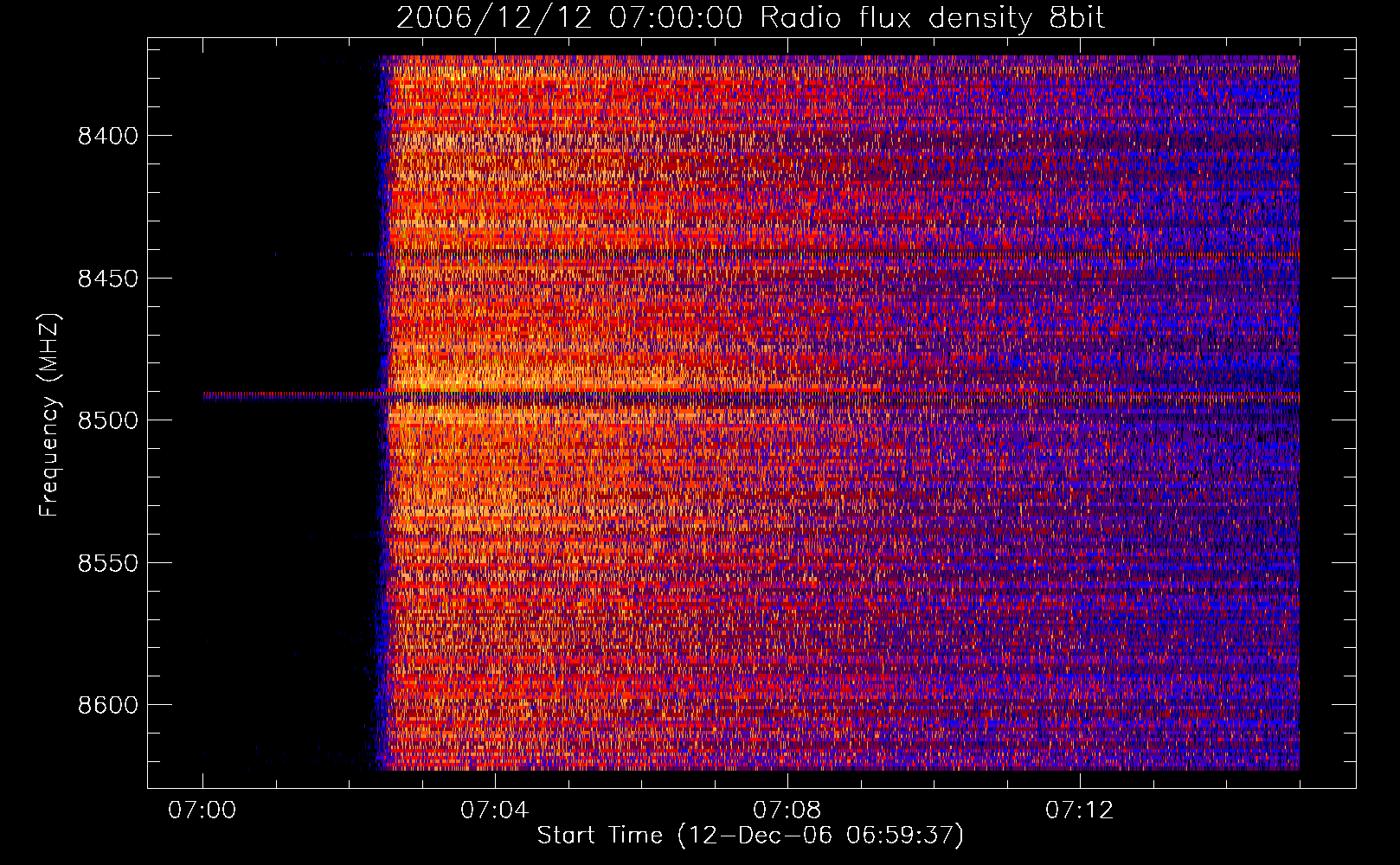Click the 8550 frequency axis label

point(108,563)
